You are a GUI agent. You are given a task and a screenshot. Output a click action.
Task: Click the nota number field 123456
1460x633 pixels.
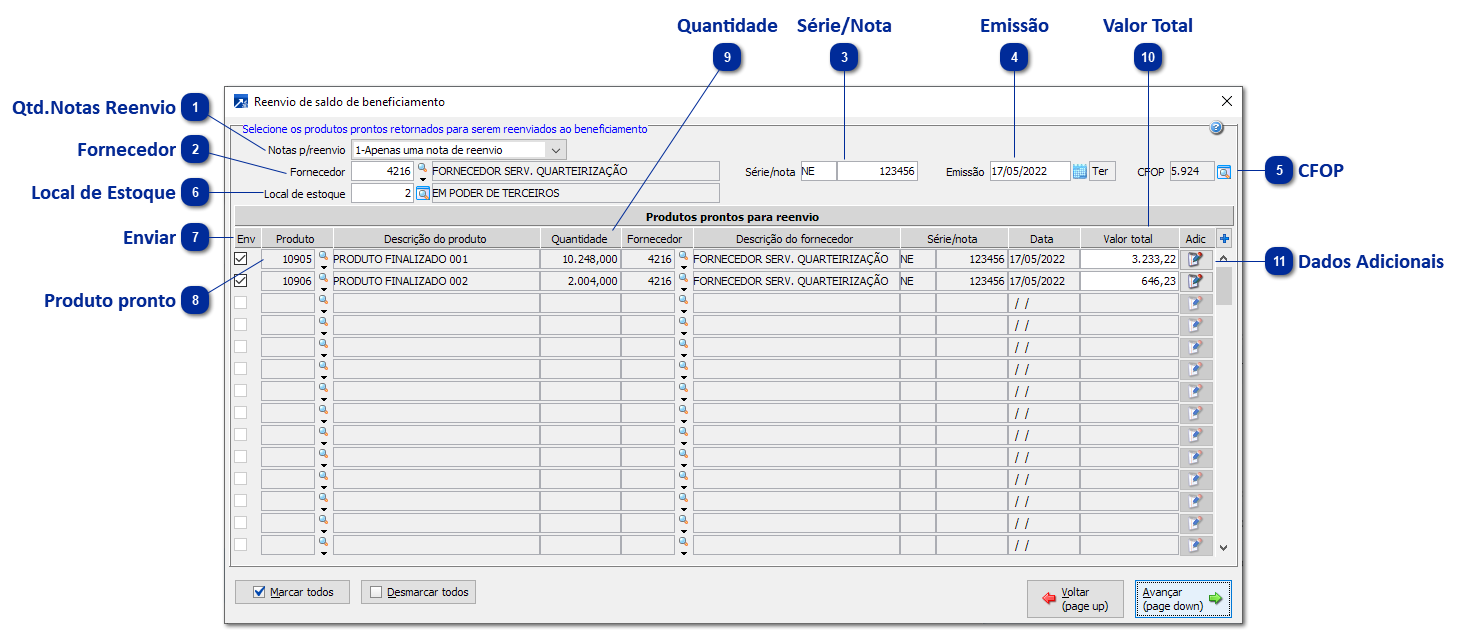point(877,172)
